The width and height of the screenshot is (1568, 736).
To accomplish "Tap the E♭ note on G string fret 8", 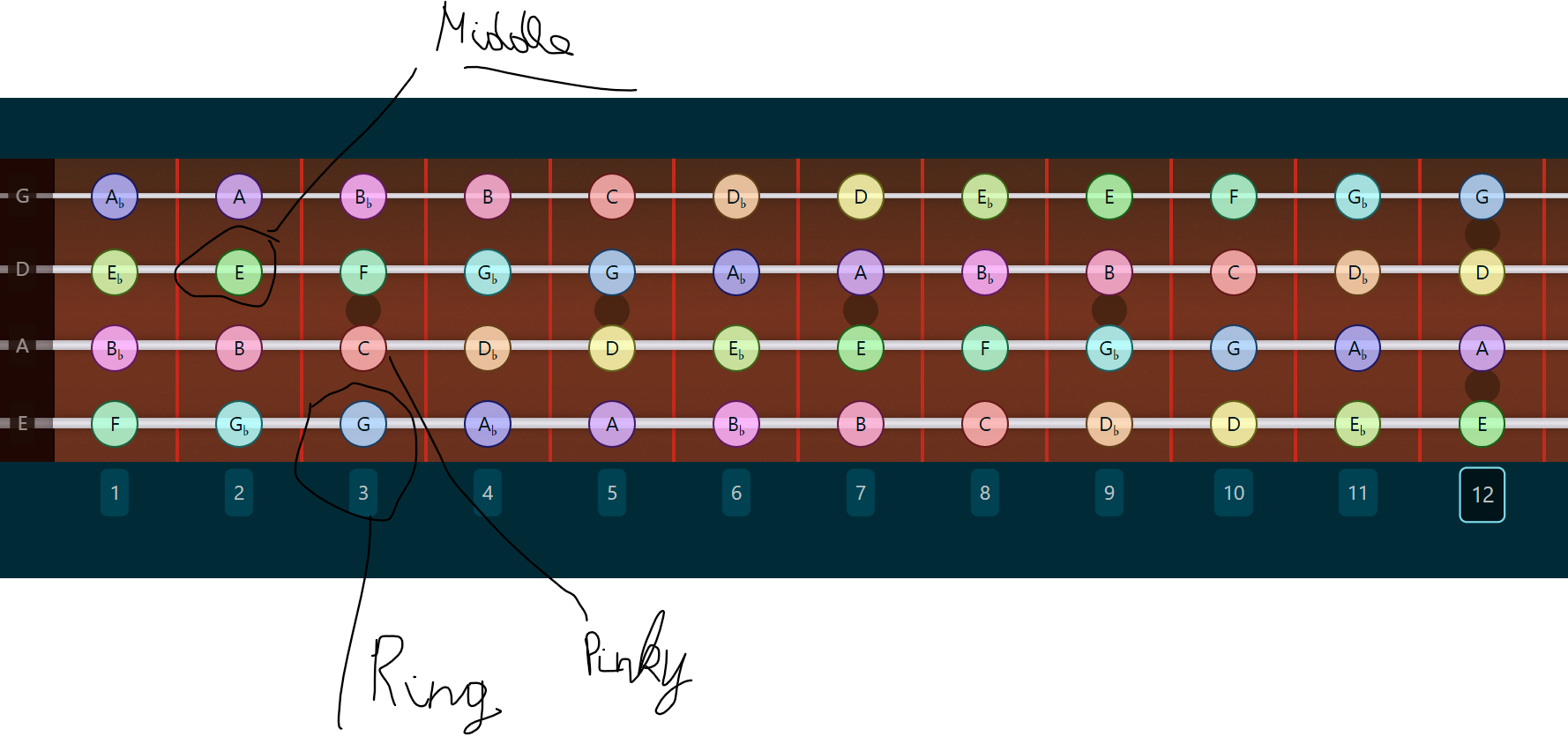I will click(x=985, y=197).
